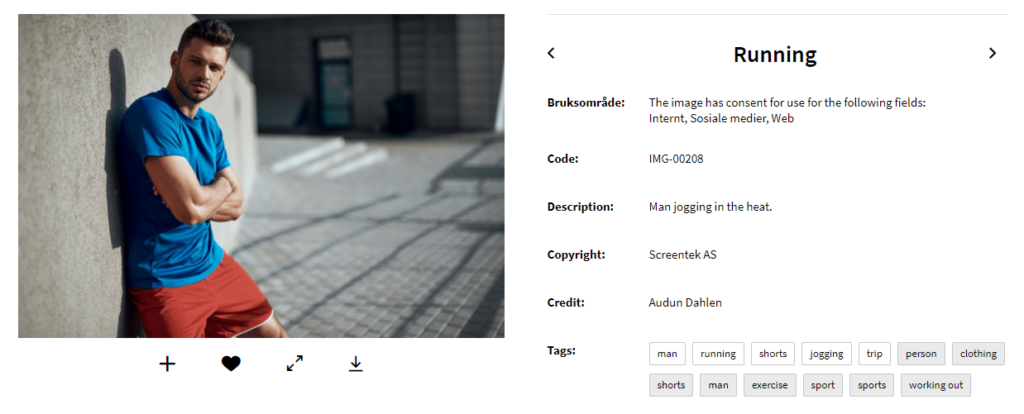Click the photo of the man in blue shirt
Viewport: 1024px width, 414px height.
coord(261,176)
